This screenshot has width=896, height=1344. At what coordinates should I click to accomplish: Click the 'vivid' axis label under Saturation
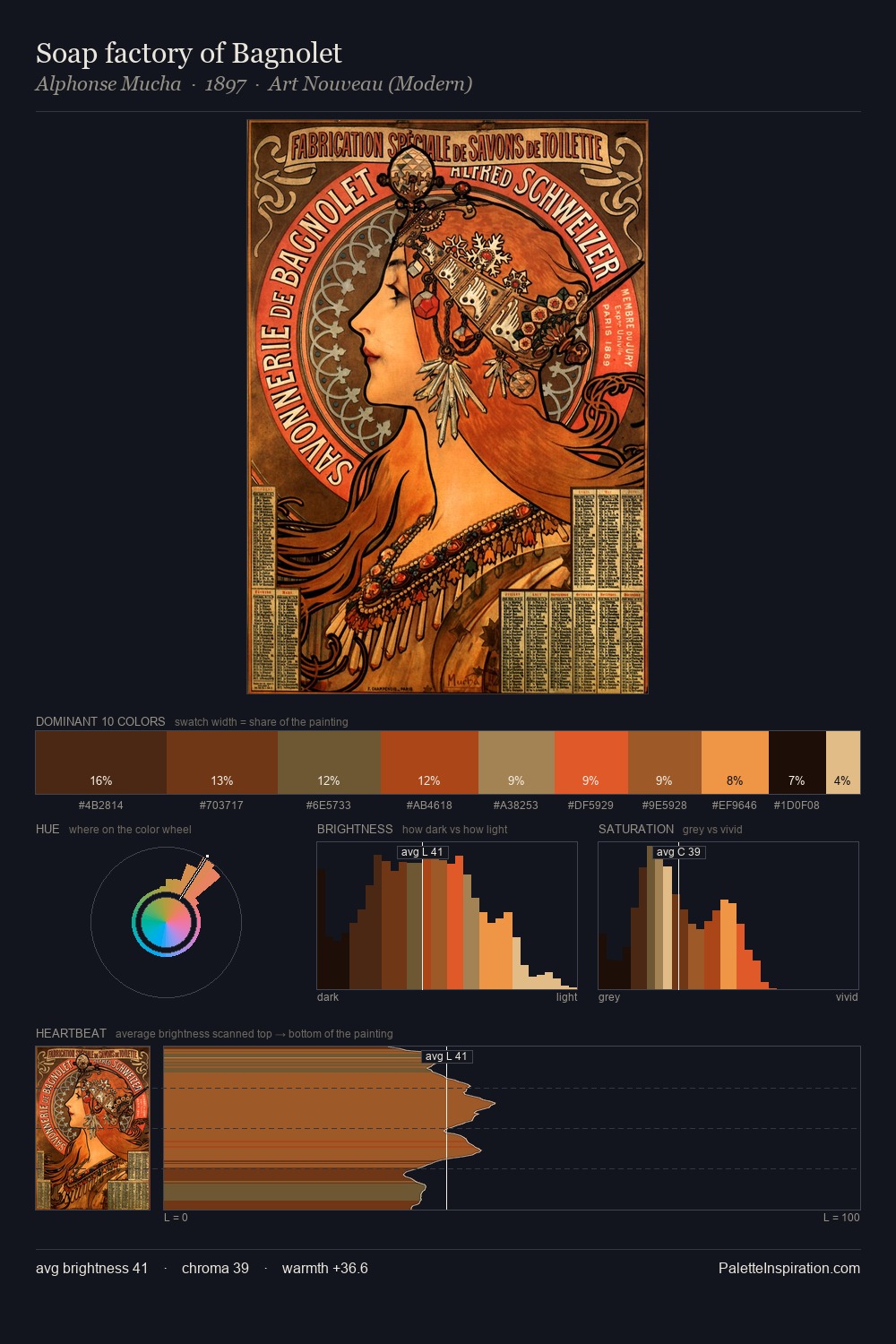[x=847, y=997]
